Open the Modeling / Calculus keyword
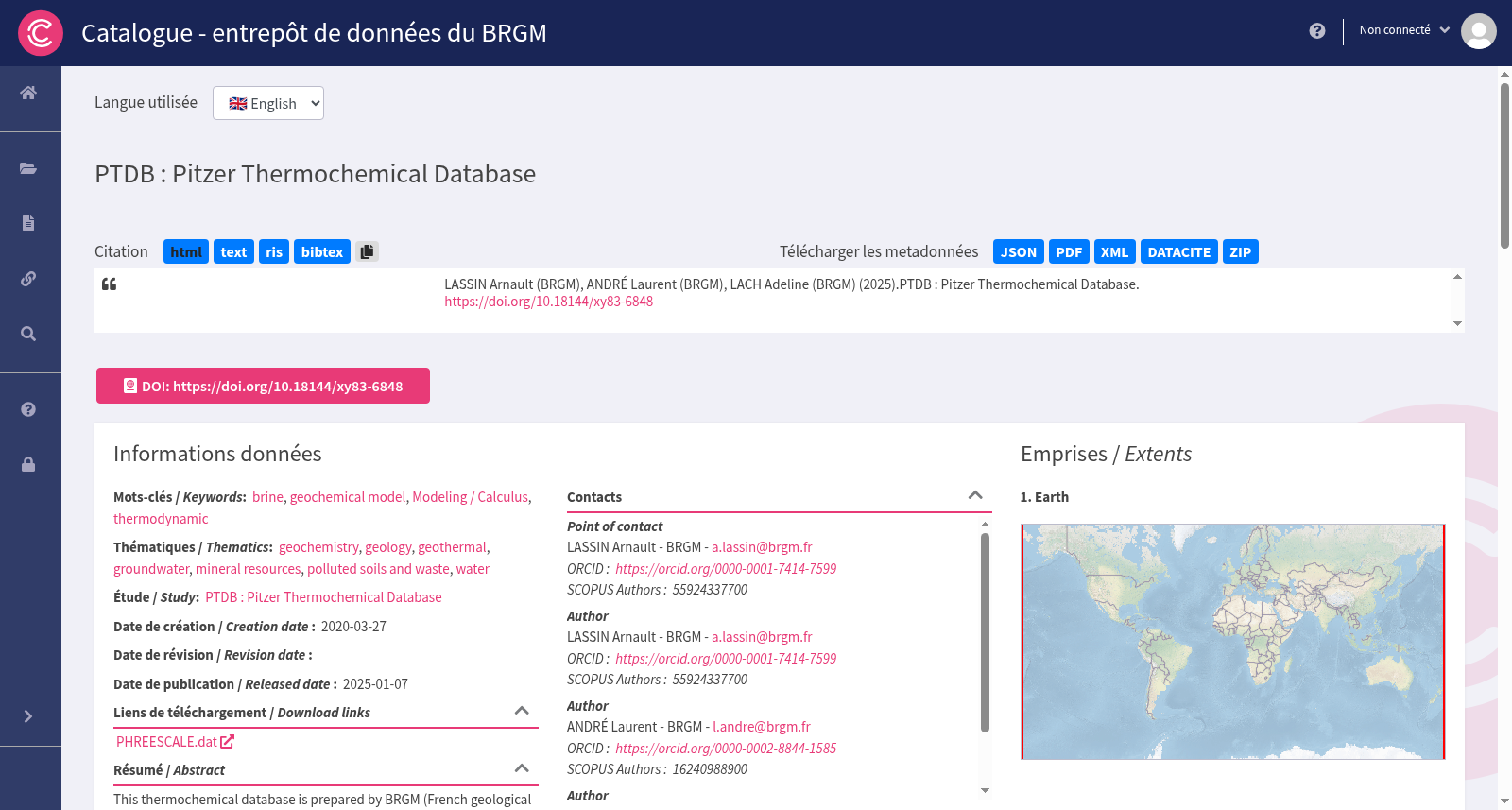Viewport: 1512px width, 810px height. [x=471, y=497]
